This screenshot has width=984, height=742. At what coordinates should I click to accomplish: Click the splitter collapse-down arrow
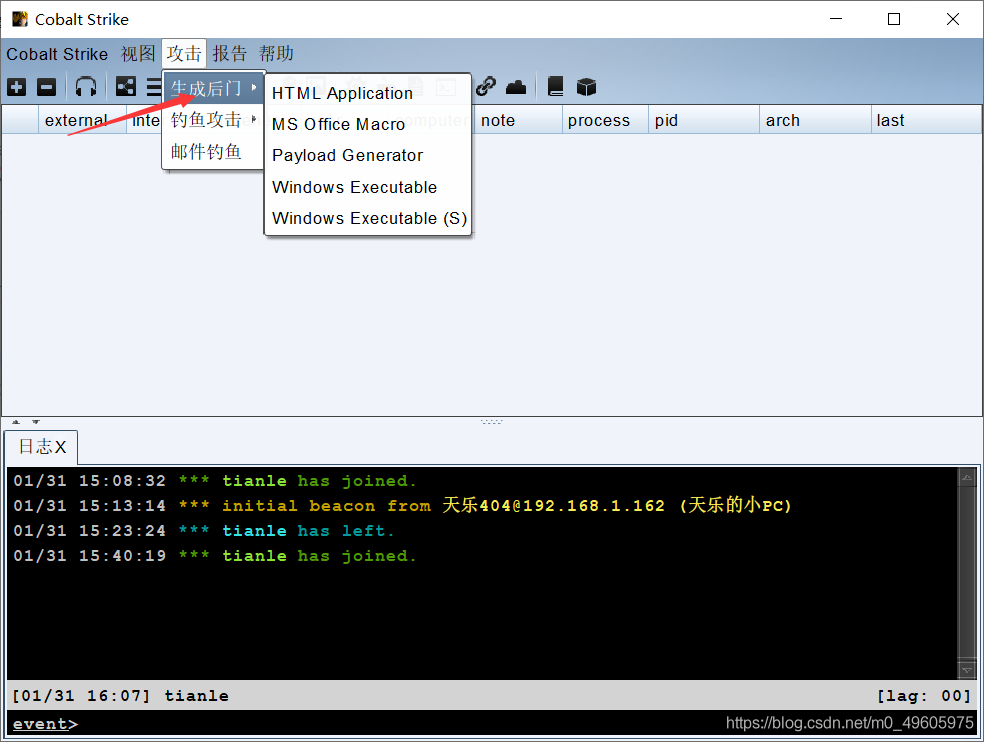(x=36, y=422)
